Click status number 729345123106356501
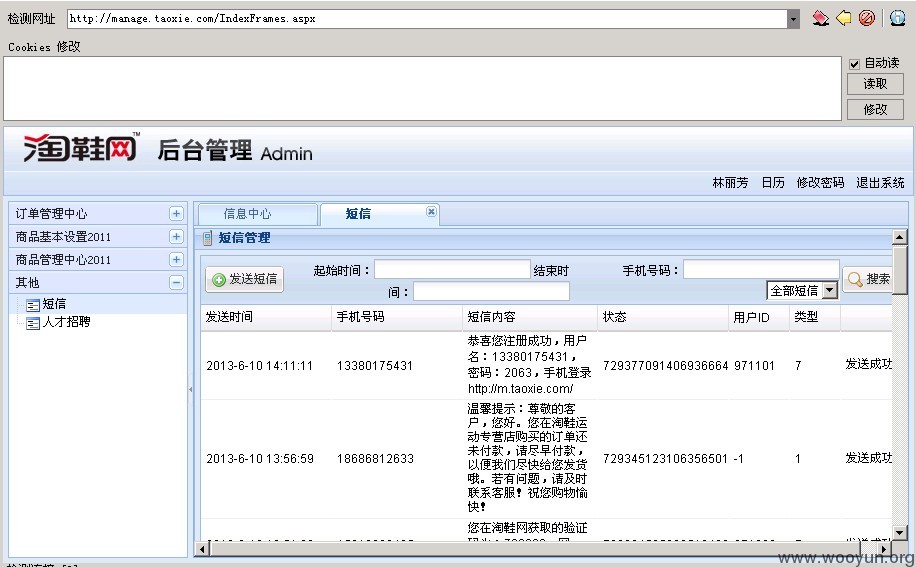916x567 pixels. (x=665, y=459)
